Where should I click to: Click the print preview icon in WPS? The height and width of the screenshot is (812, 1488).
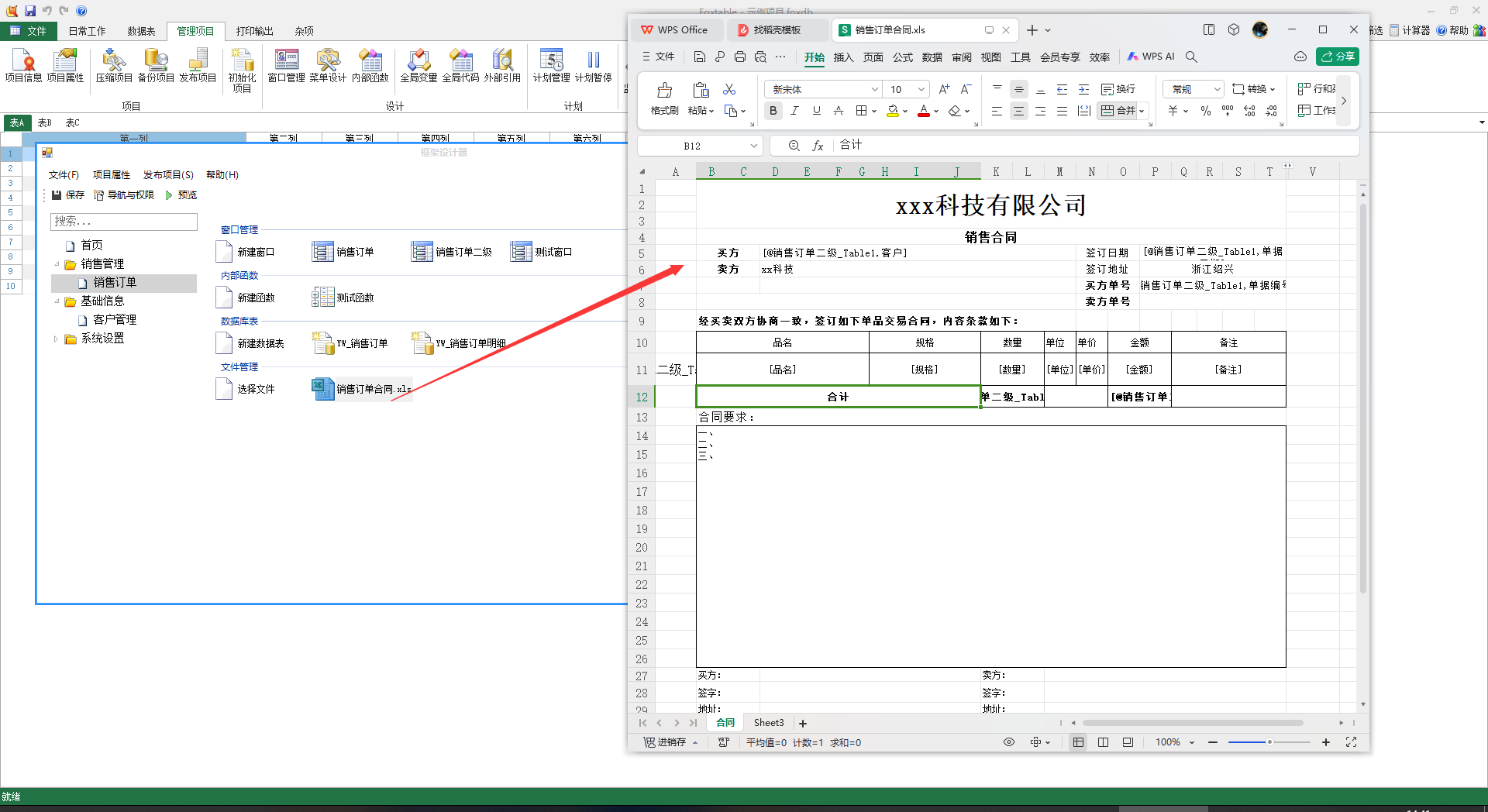(x=760, y=57)
